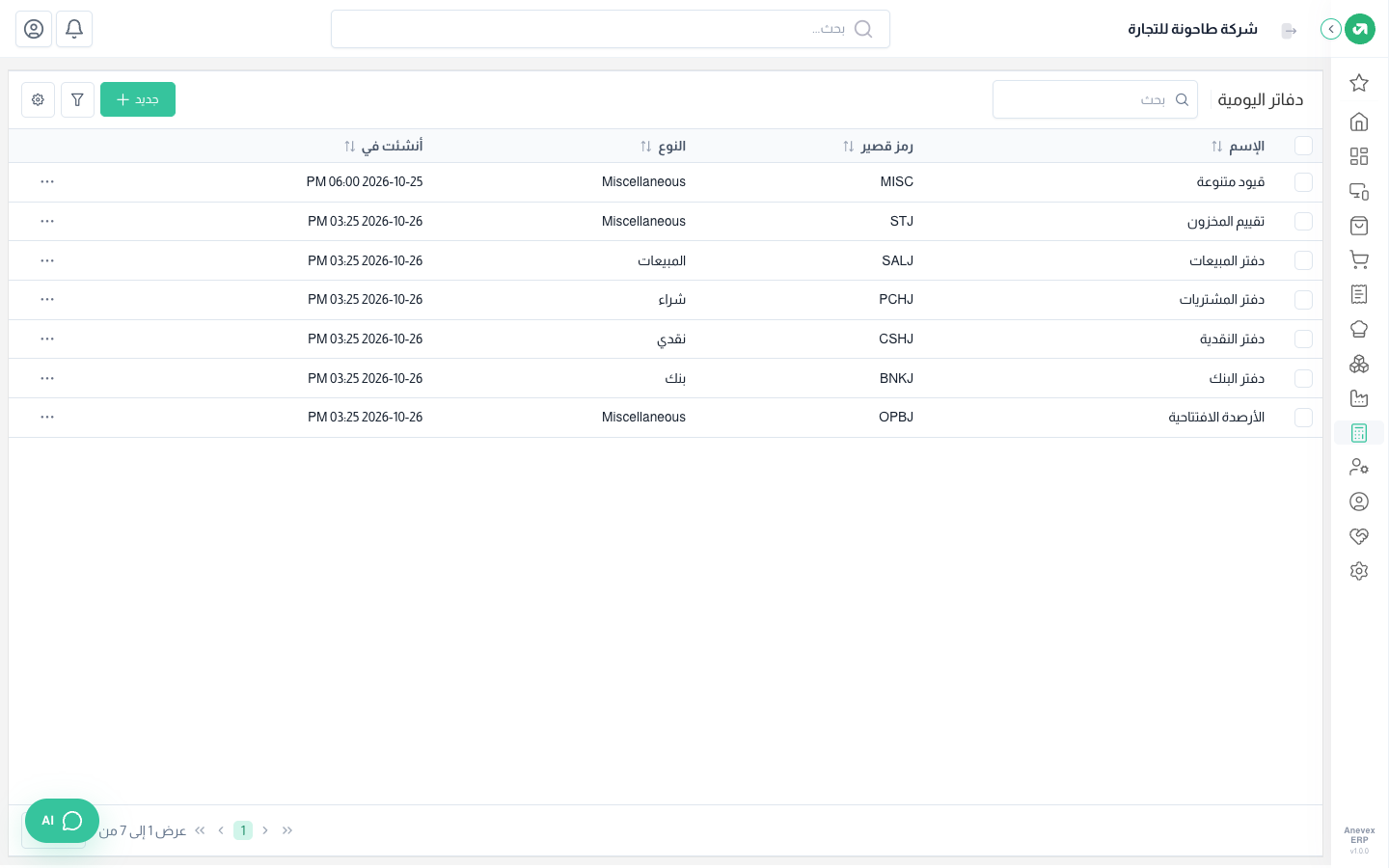1389x868 pixels.
Task: Open row actions menu for MISC journal
Action: click(x=47, y=181)
